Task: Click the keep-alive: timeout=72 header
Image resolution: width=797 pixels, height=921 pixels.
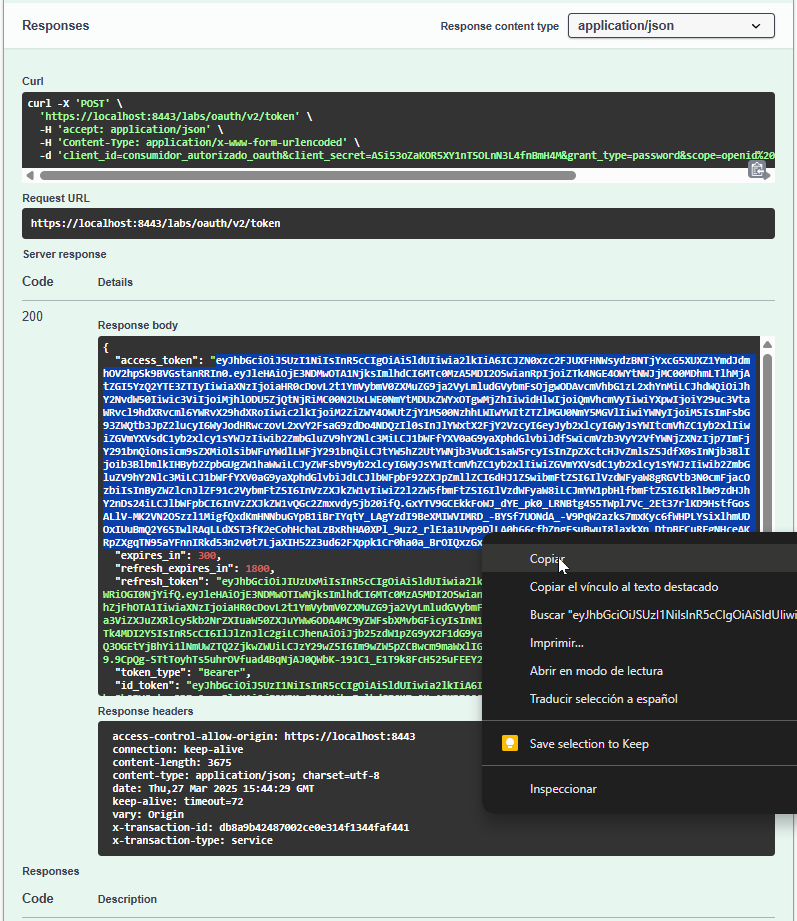Action: 177,801
